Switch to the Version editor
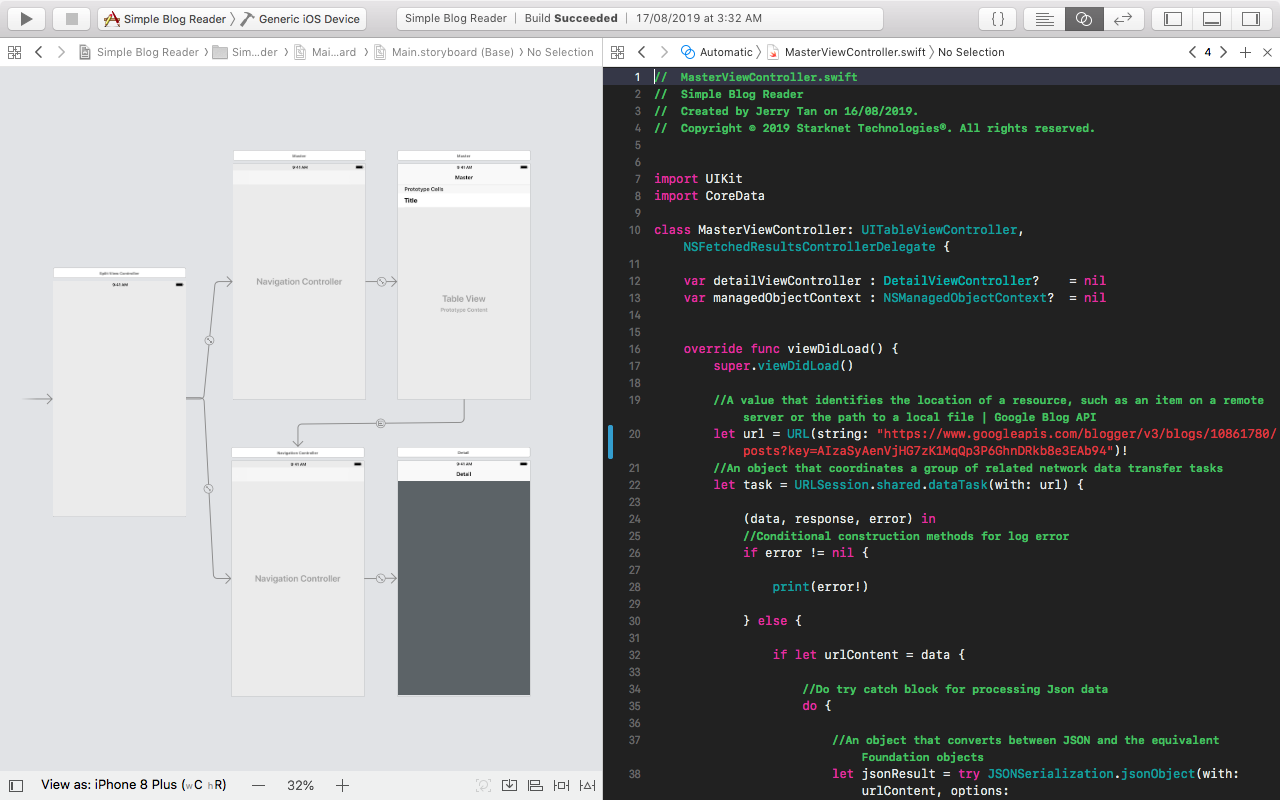 [x=1123, y=18]
